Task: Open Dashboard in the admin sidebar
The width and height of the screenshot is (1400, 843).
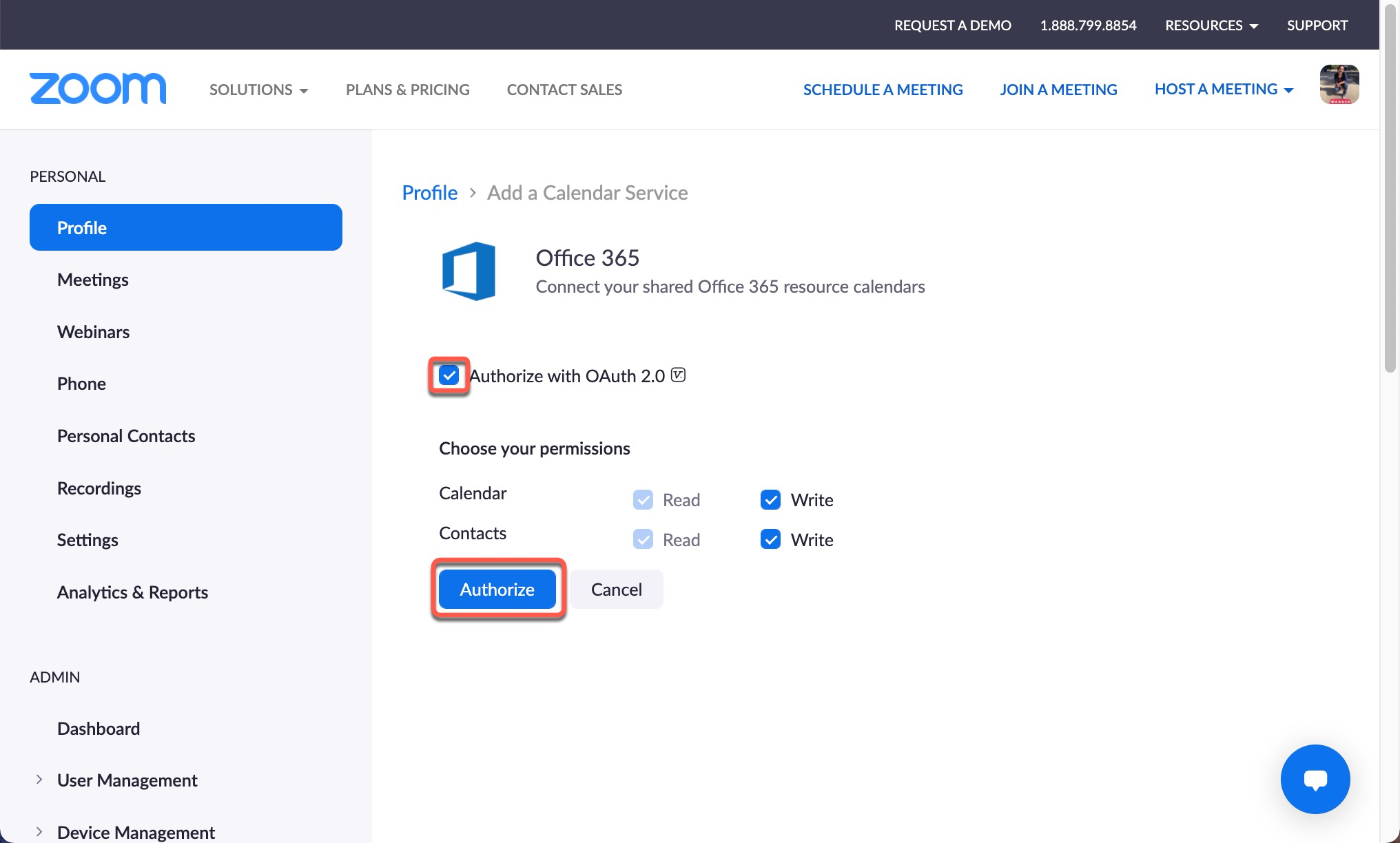Action: tap(99, 729)
